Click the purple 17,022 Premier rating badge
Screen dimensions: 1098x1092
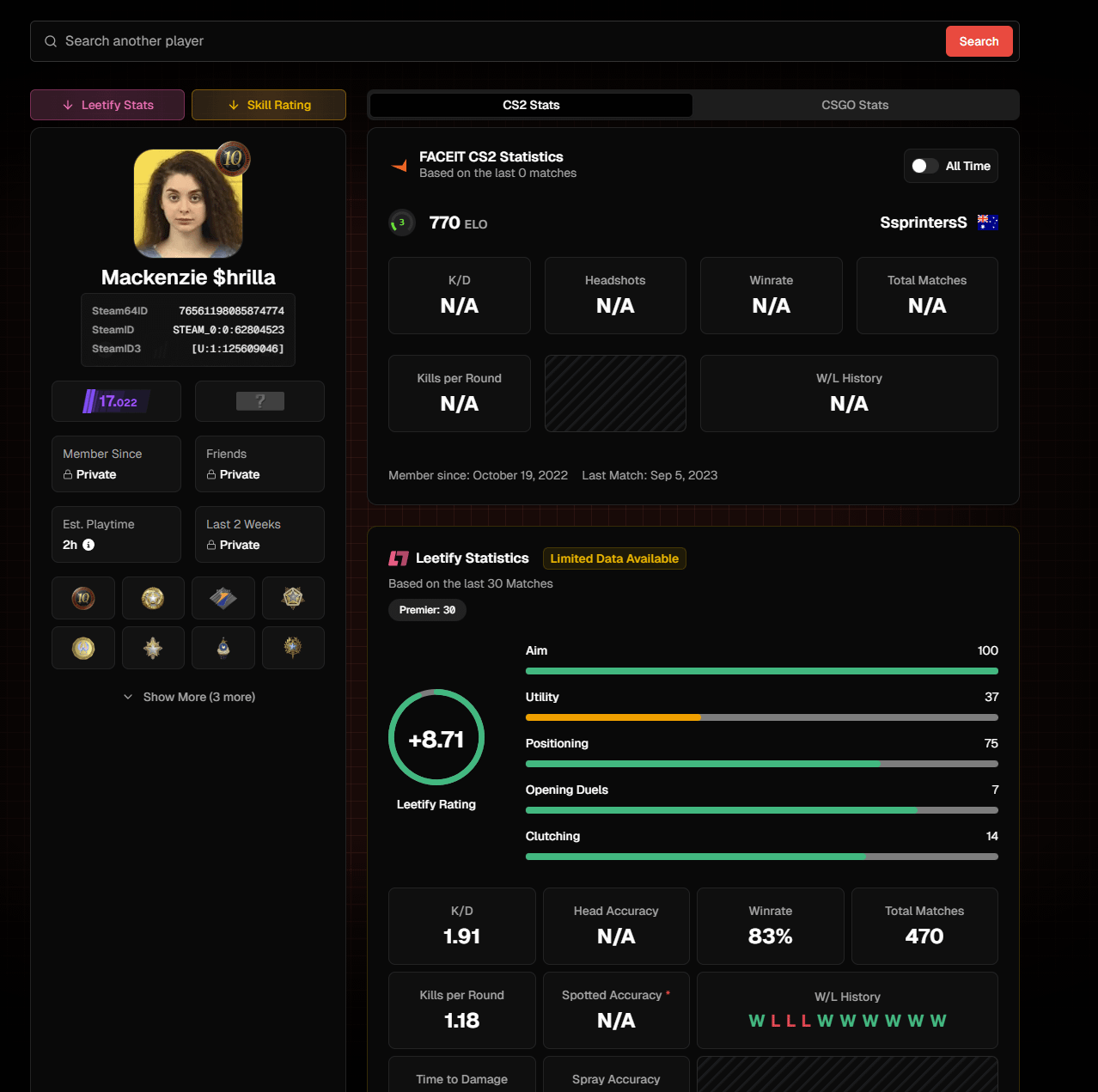pos(116,401)
